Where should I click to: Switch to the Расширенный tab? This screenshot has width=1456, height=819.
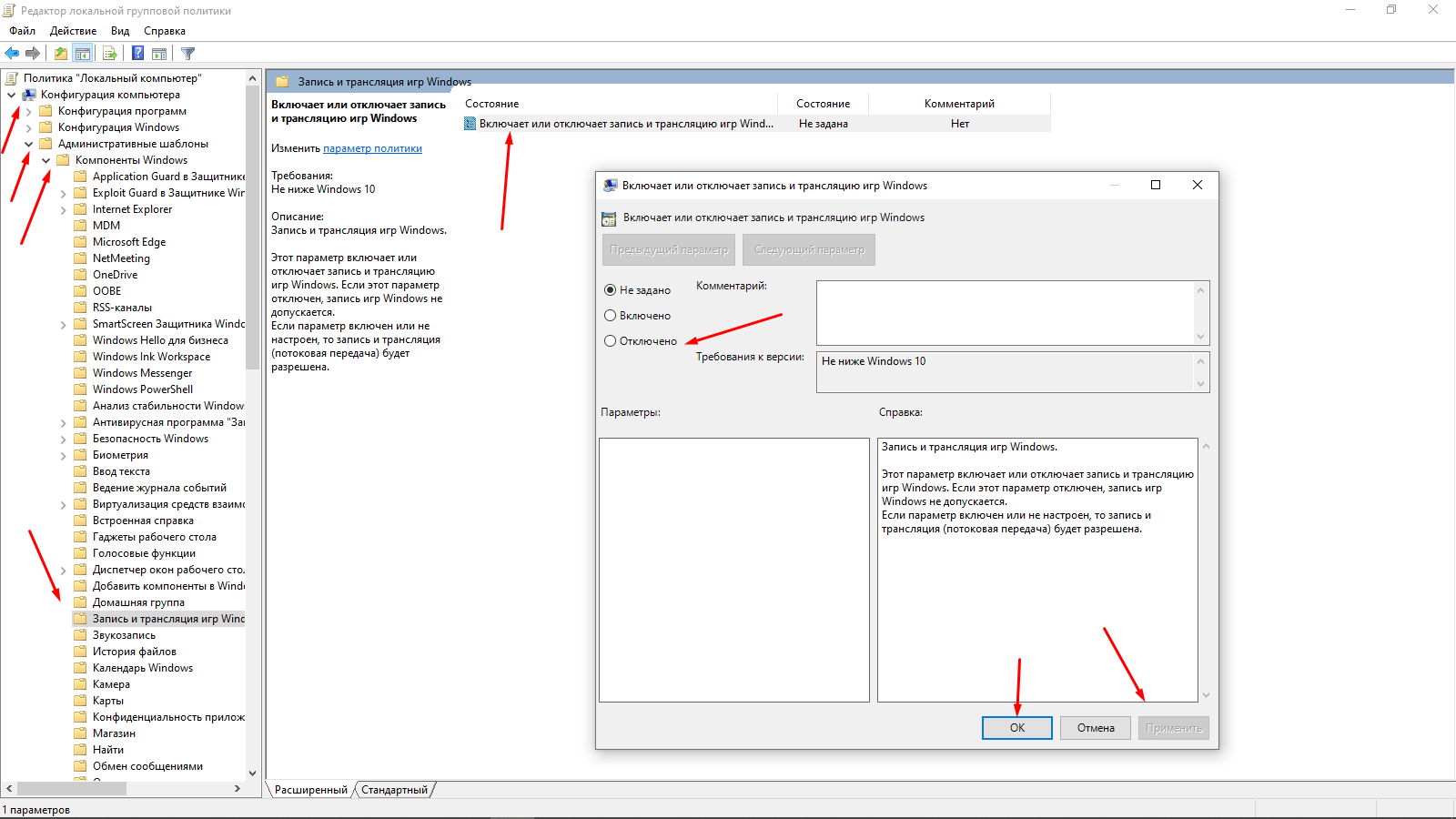click(310, 790)
